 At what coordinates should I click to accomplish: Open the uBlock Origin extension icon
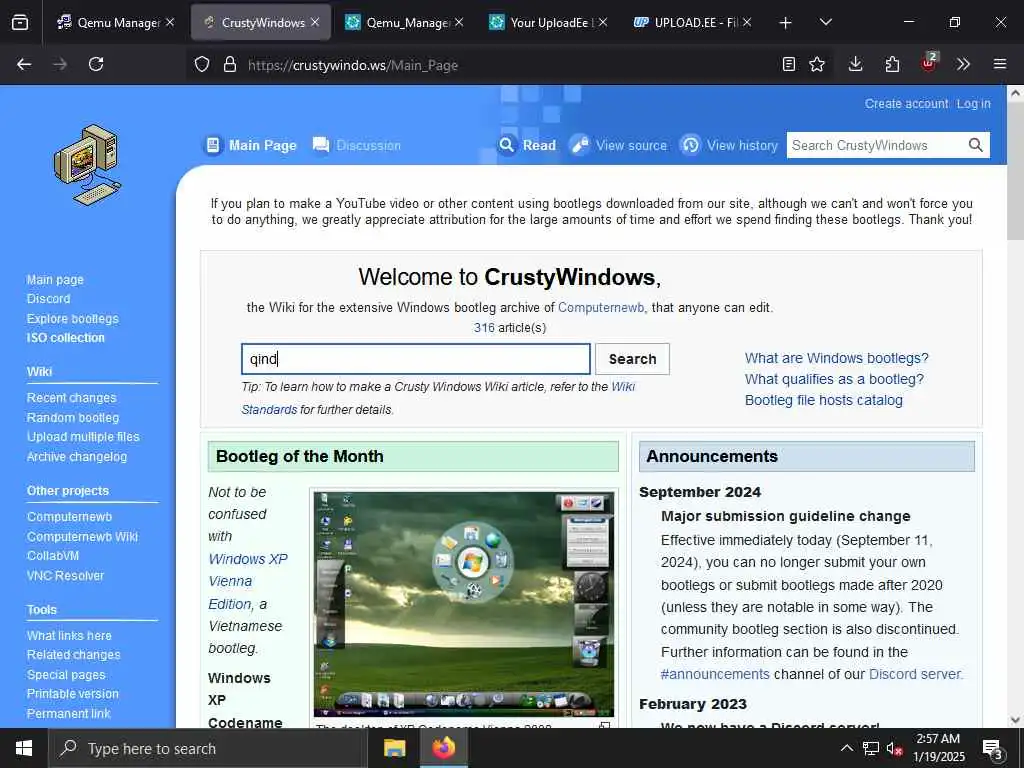[929, 63]
